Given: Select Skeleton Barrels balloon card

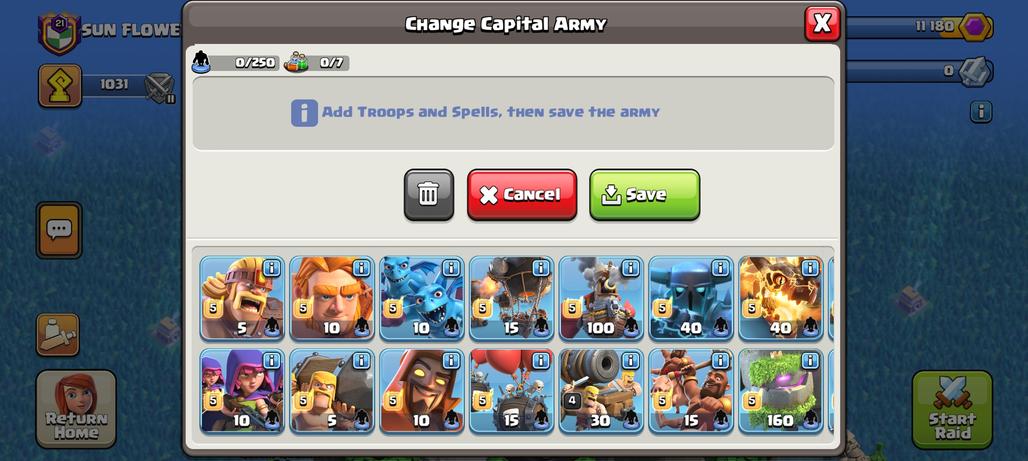Looking at the screenshot, I should (511, 391).
